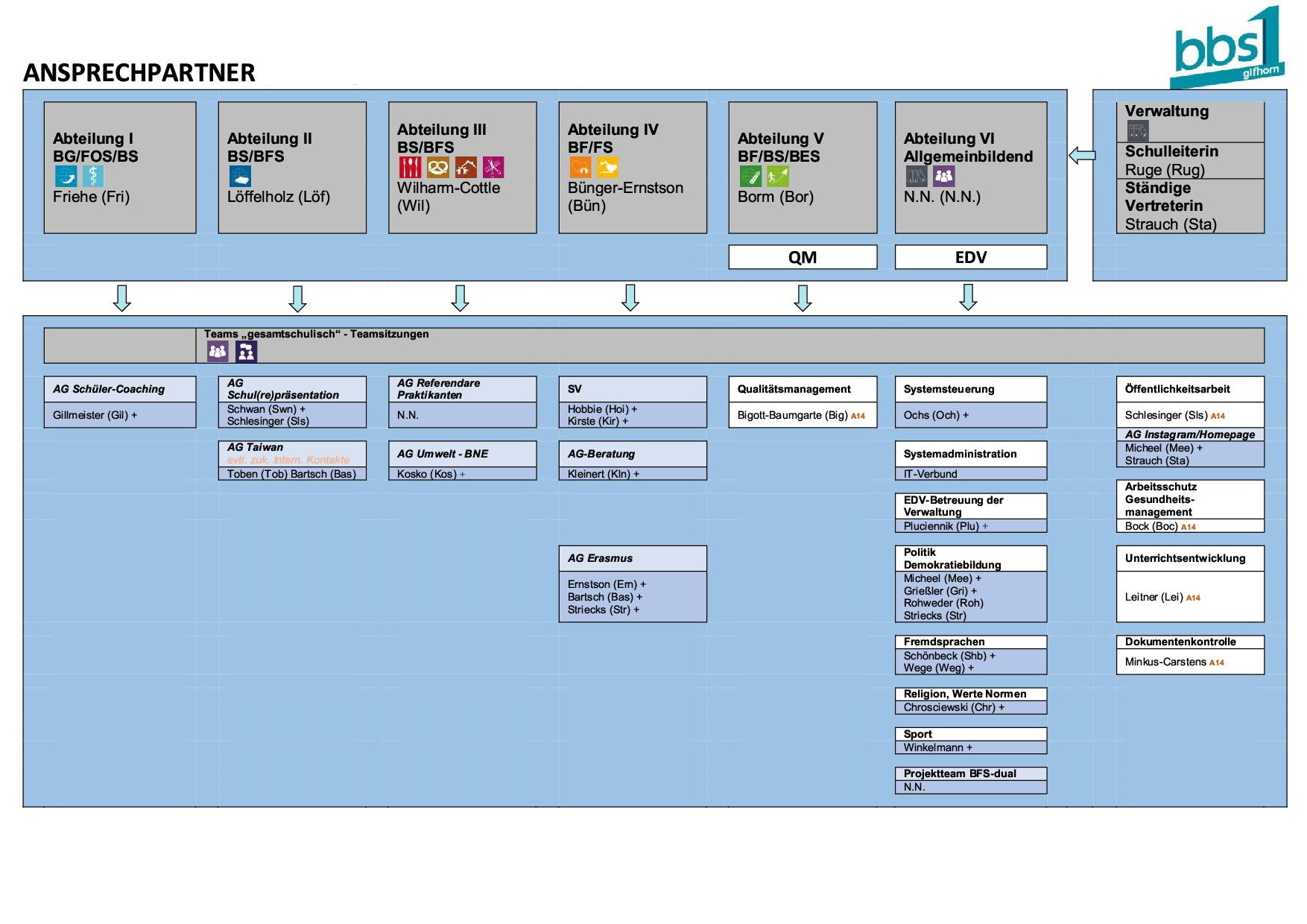Click the QM box

803,257
